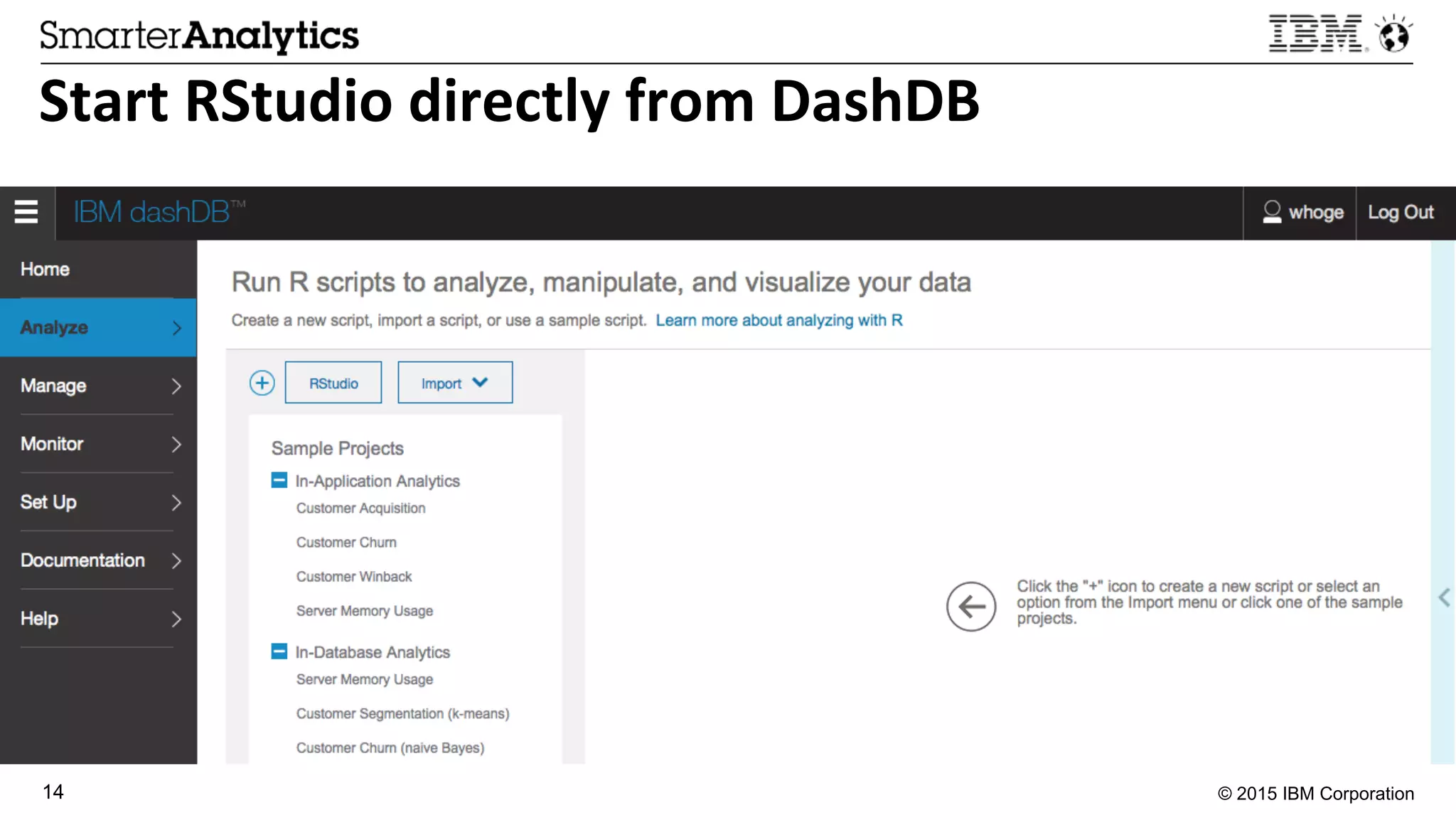Click In-Application Analytics label
The height and width of the screenshot is (820, 1456).
click(378, 481)
